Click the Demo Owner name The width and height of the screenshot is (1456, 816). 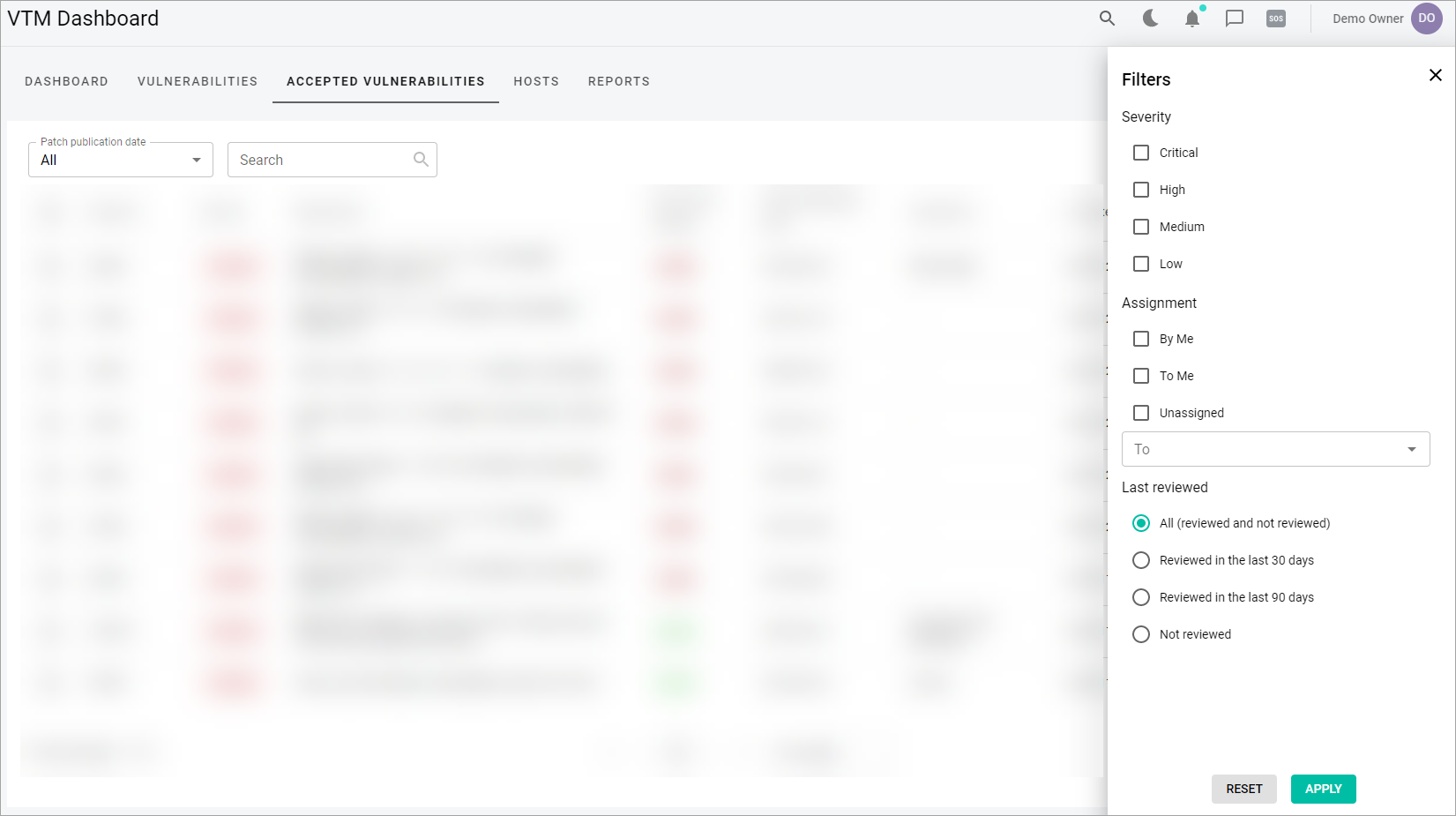[1368, 19]
